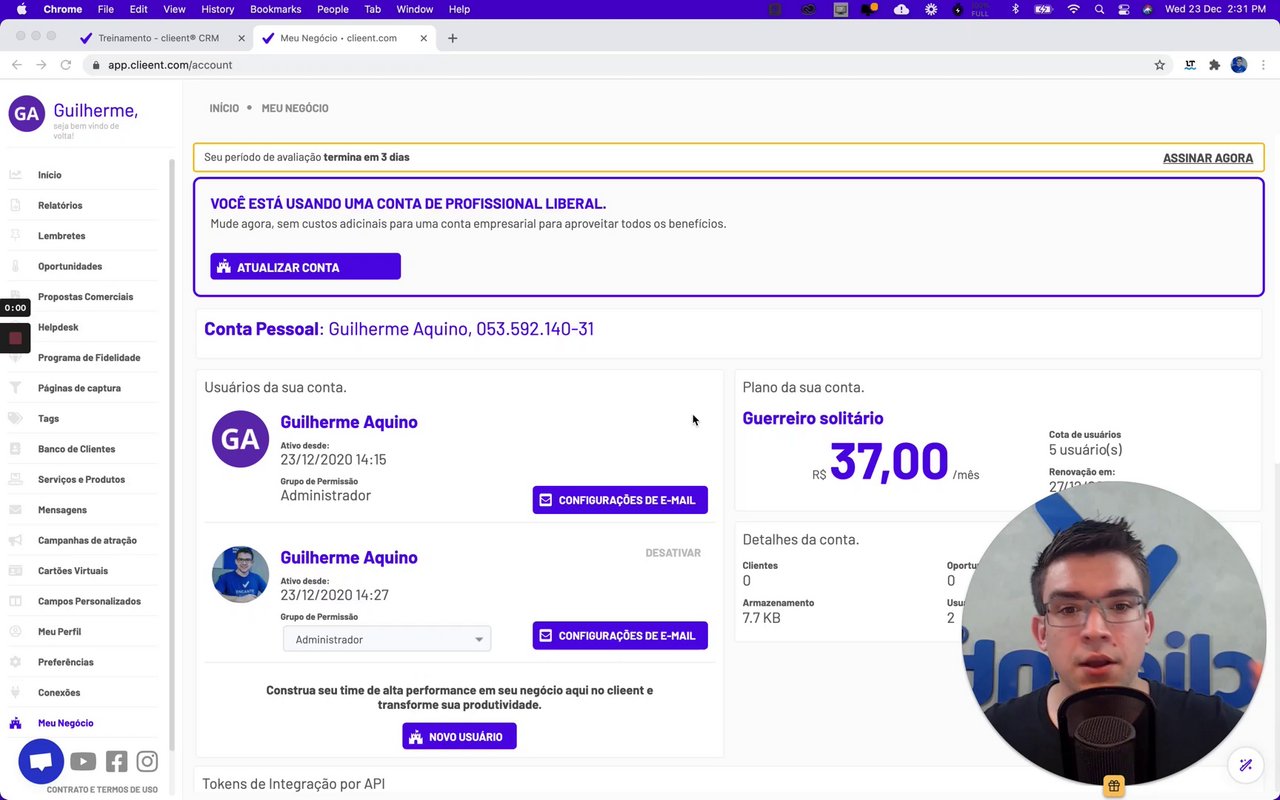This screenshot has height=800, width=1280.
Task: Open the History menu in menu bar
Action: click(x=217, y=9)
